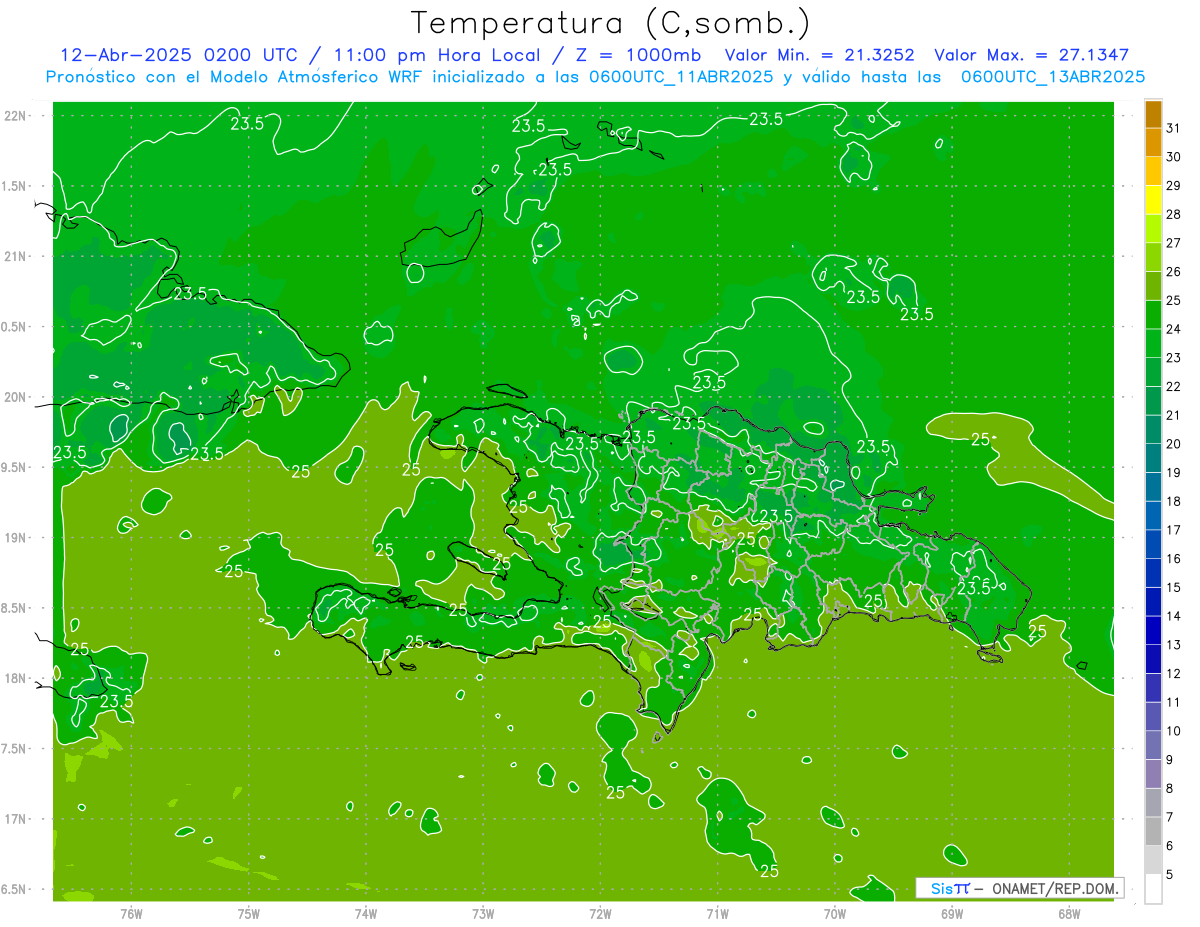The width and height of the screenshot is (1200, 927).
Task: Click the legend value 22
Action: pos(1174,387)
